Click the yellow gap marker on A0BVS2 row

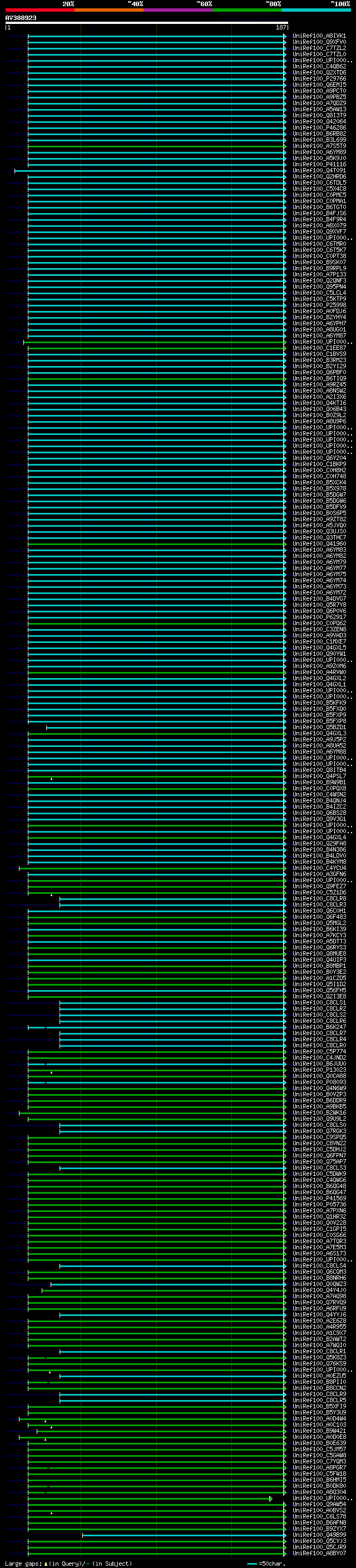click(x=52, y=1512)
